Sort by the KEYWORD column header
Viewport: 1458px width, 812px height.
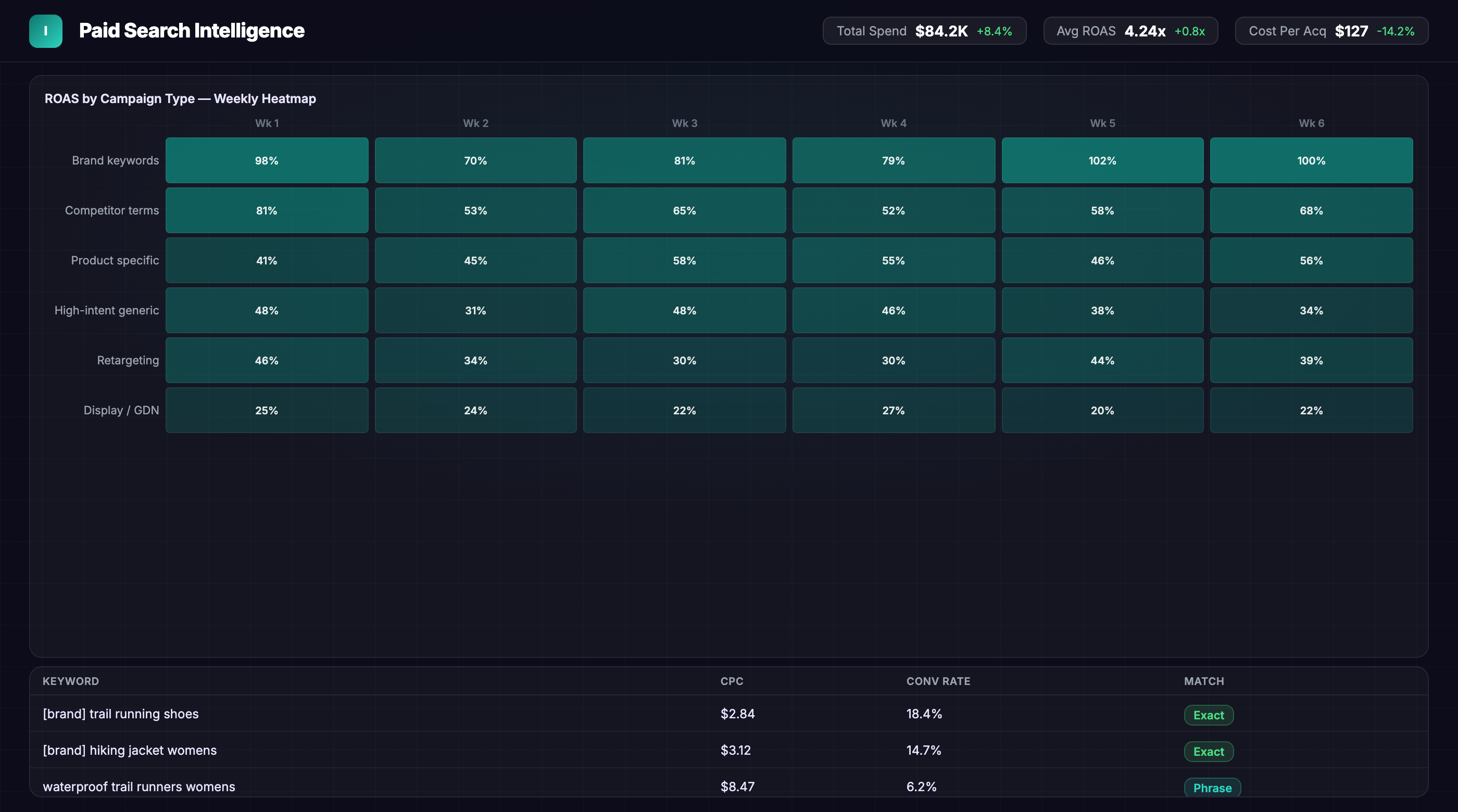tap(71, 681)
